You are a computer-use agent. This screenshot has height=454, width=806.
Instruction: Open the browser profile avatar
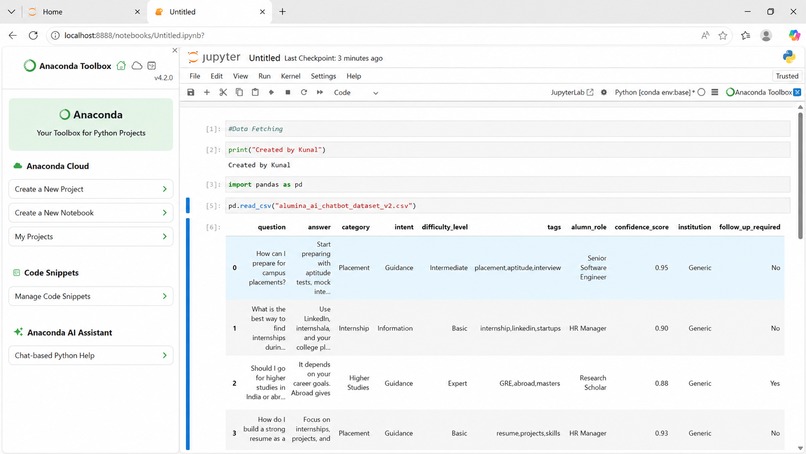[766, 35]
